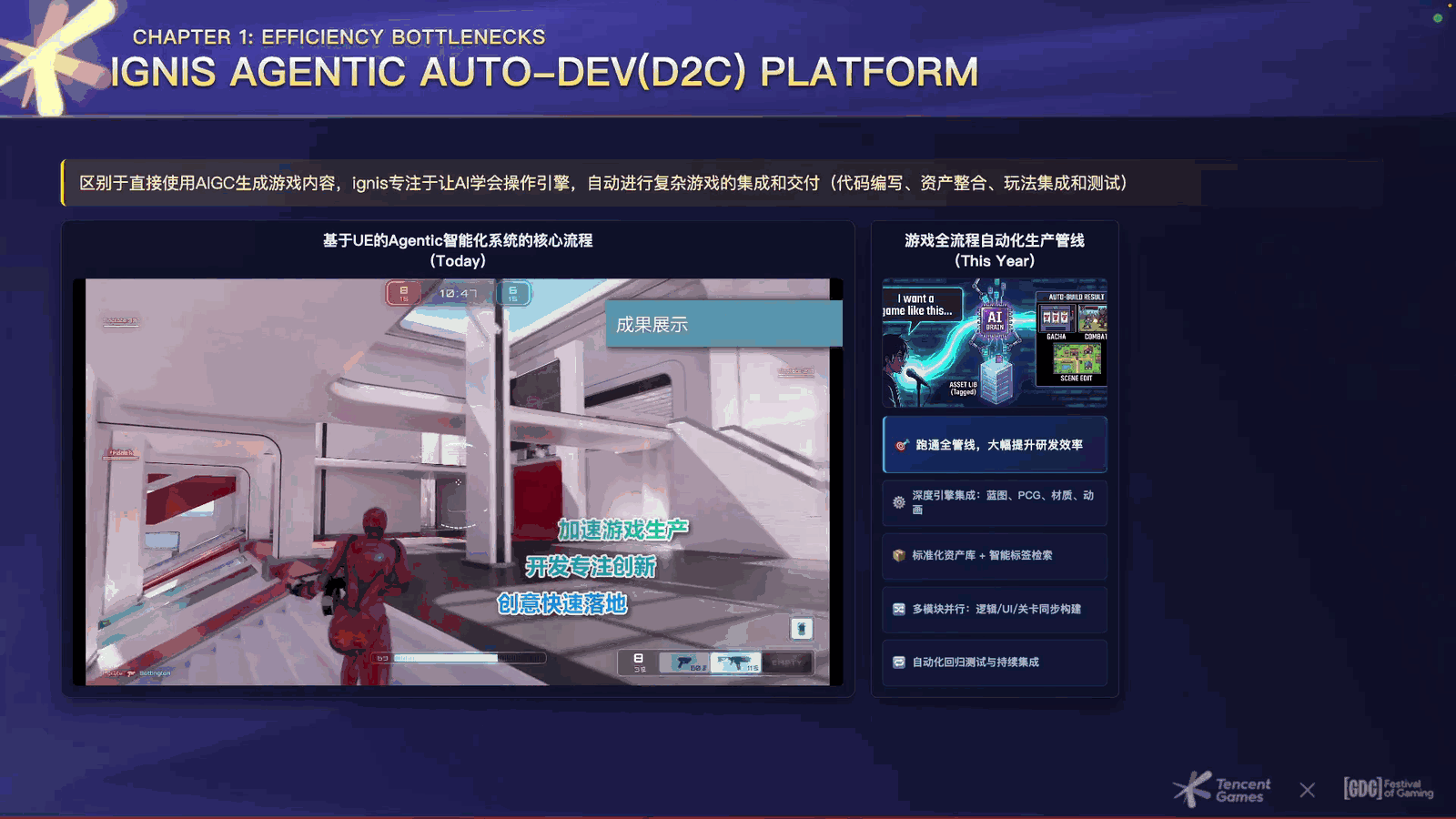Click the Tencent Games logo
Viewport: 1456px width, 819px height.
click(x=1221, y=789)
